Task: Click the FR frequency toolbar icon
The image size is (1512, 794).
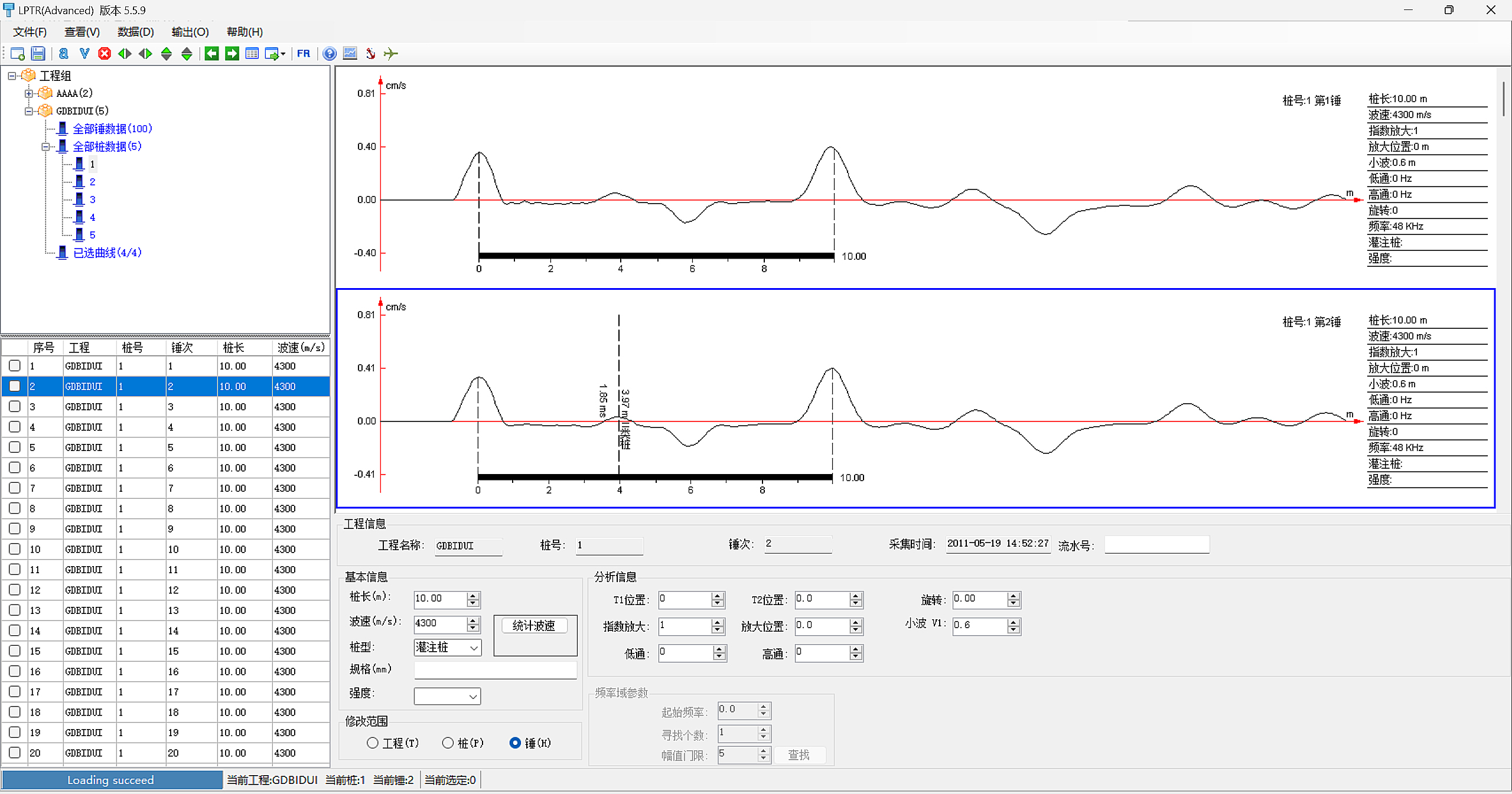Action: (304, 54)
